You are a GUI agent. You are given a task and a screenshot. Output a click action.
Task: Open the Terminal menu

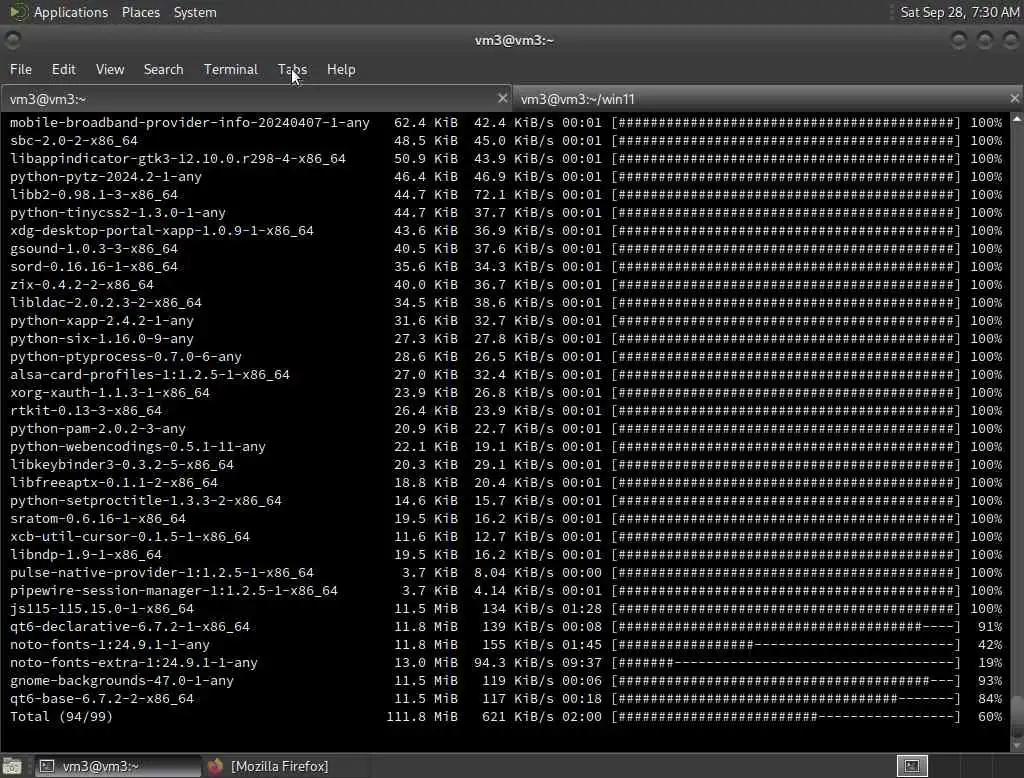231,69
